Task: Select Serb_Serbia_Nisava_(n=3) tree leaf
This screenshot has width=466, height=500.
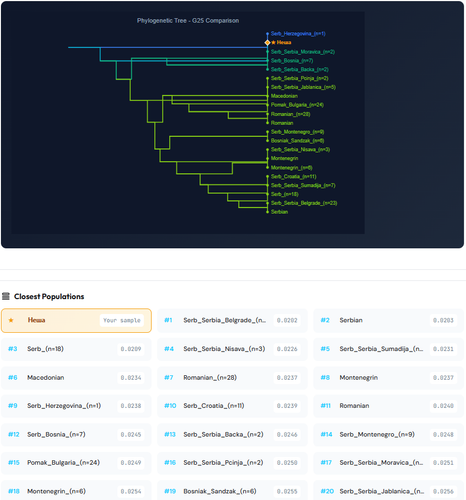Action: click(x=300, y=150)
